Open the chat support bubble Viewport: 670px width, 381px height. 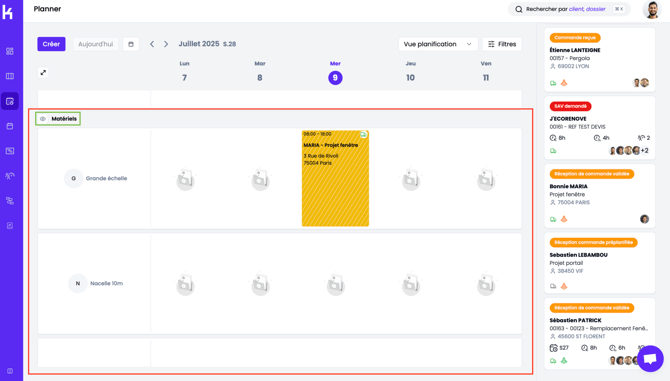pyautogui.click(x=650, y=358)
